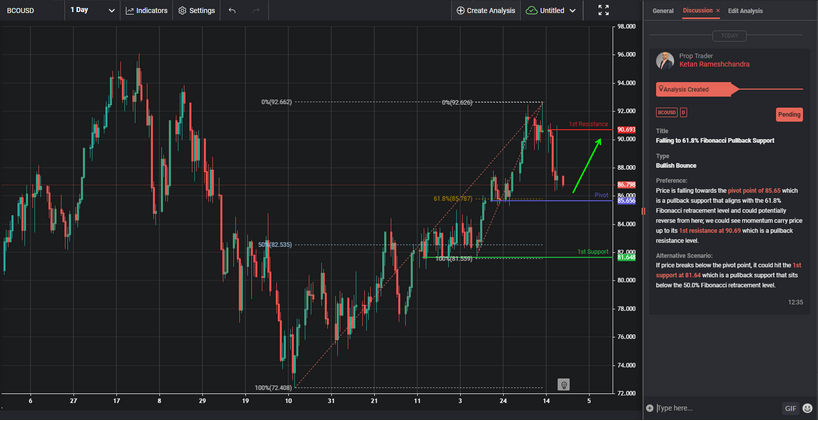The image size is (818, 421).
Task: Click the 100%(81.559) Fibonacci label
Action: coord(453,259)
